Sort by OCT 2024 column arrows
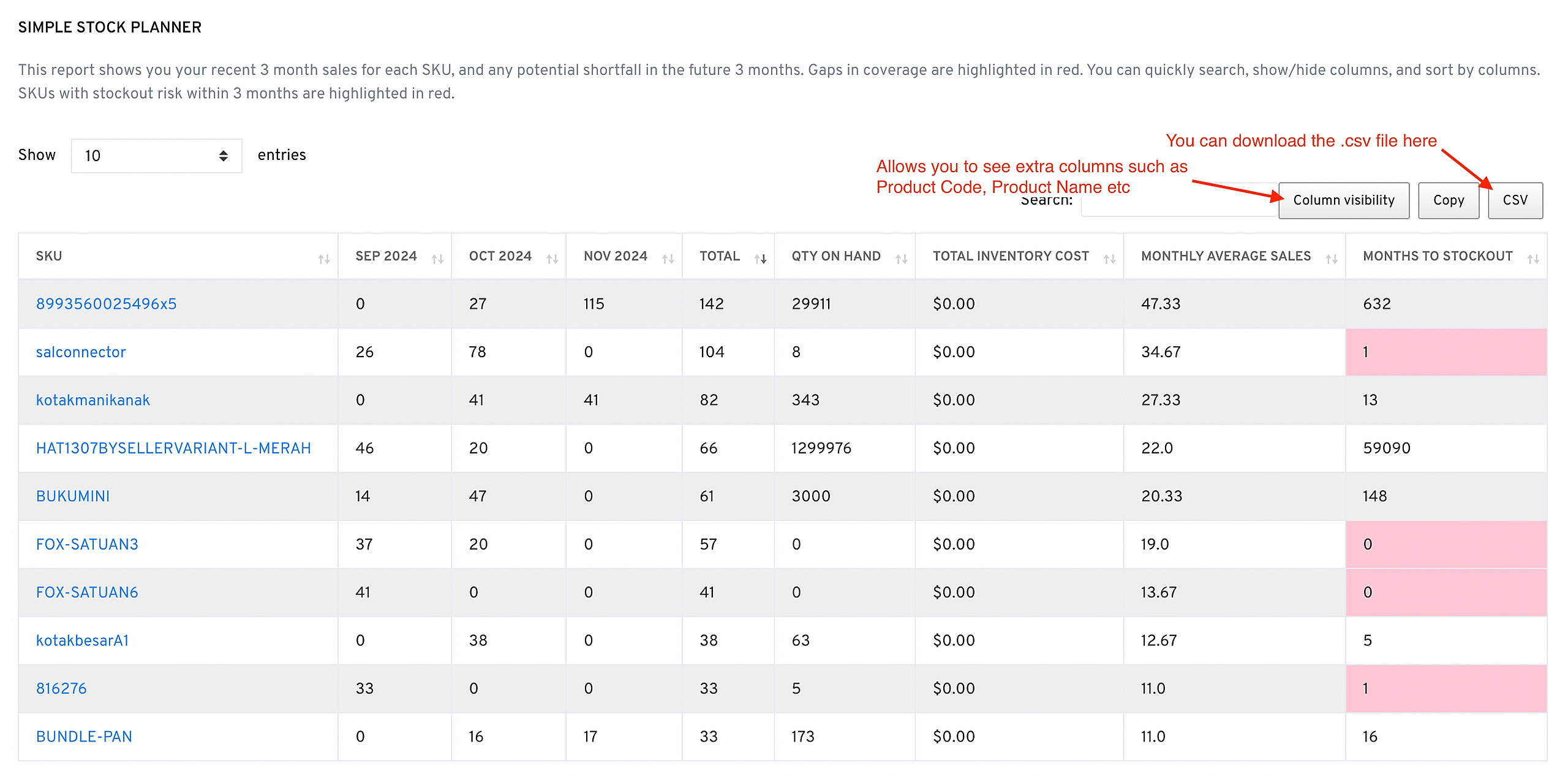The image size is (1568, 777). 552,259
